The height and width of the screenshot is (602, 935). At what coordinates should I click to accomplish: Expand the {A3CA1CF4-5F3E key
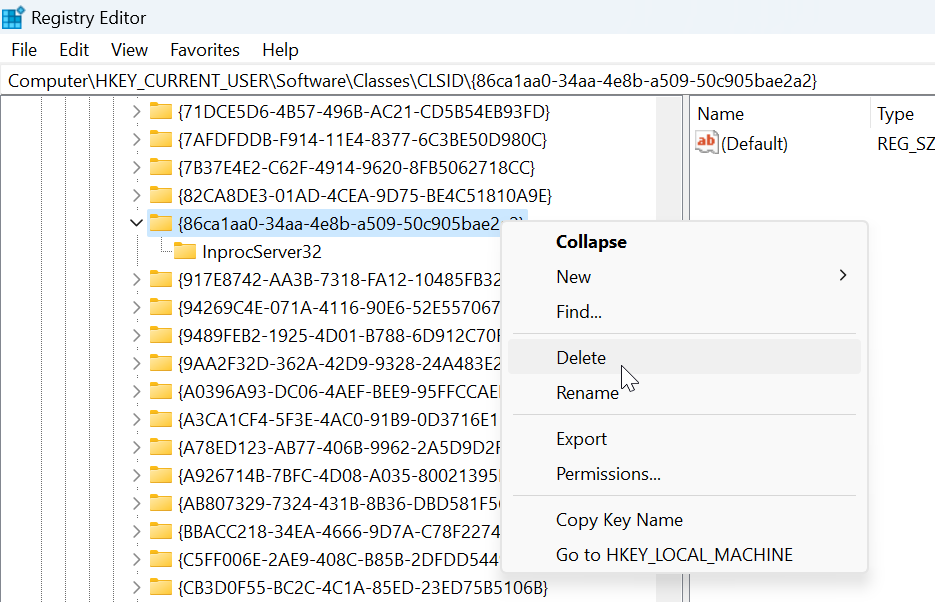(x=137, y=420)
